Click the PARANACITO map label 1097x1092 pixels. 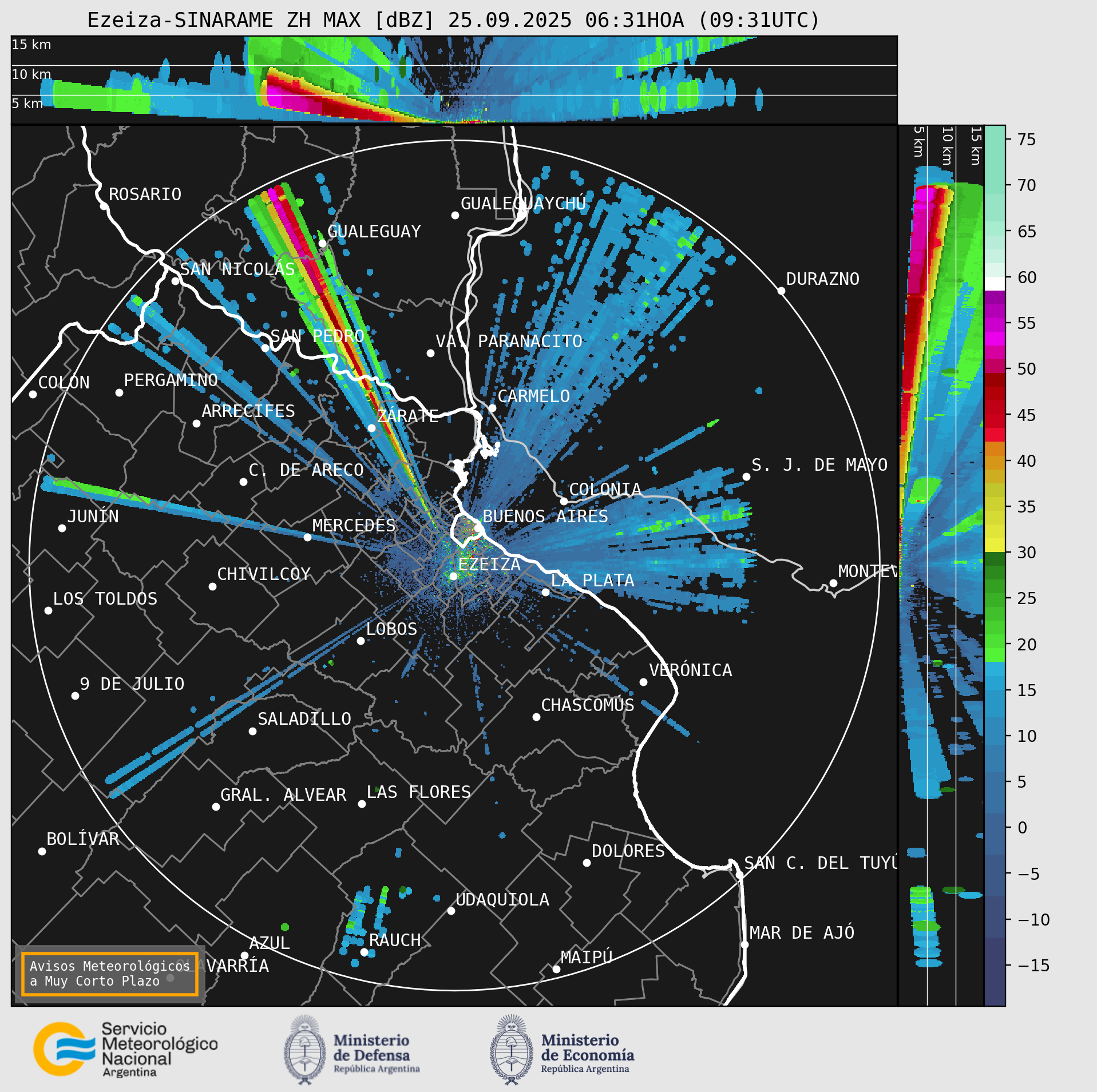[530, 341]
